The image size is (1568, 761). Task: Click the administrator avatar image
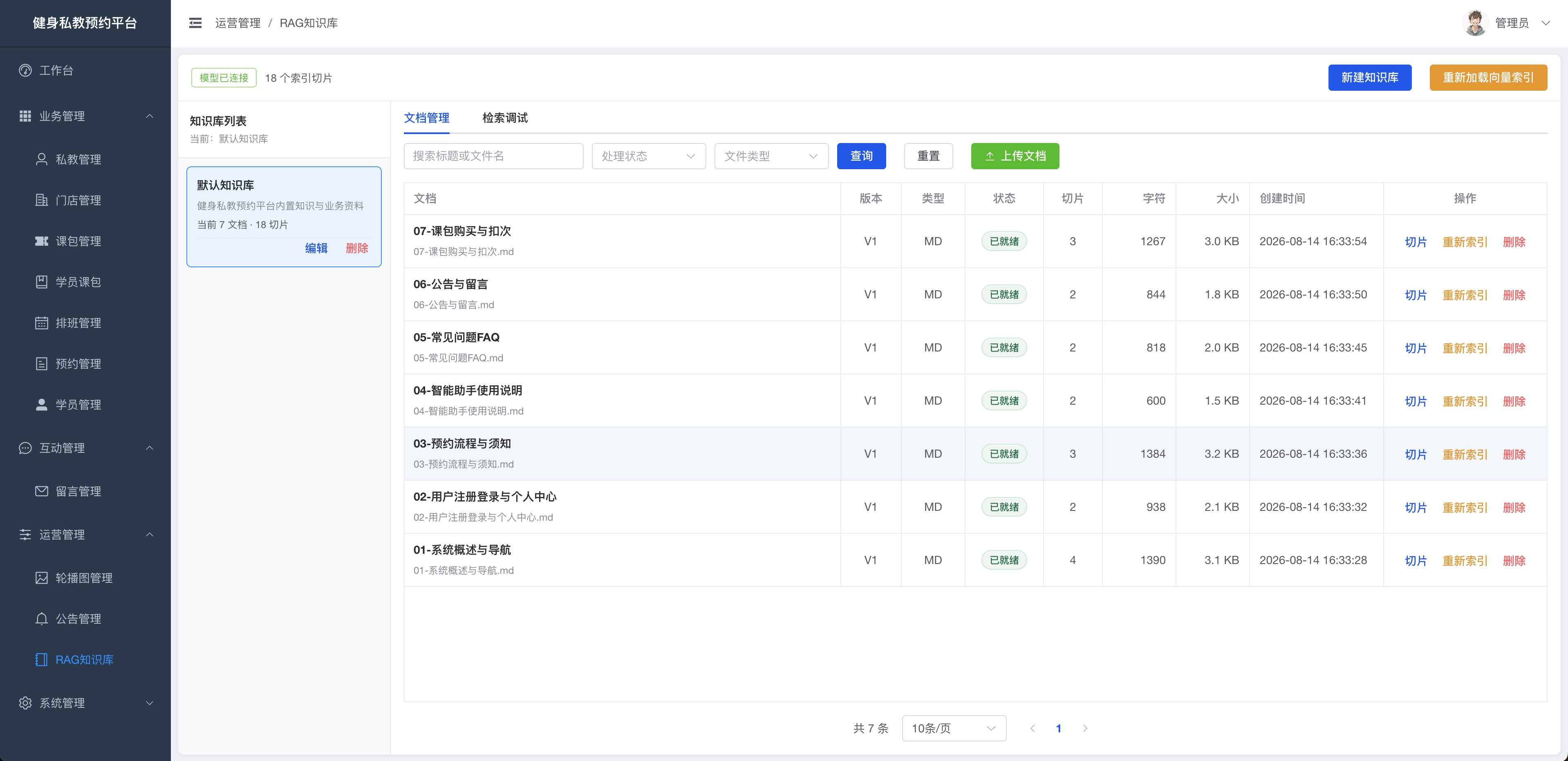(x=1475, y=23)
